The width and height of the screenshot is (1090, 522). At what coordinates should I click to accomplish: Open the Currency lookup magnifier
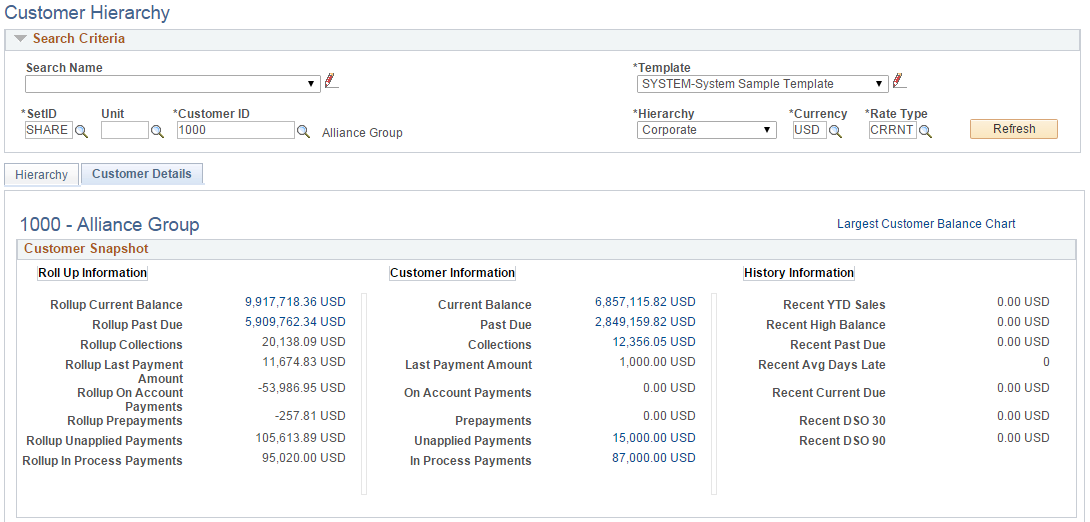835,131
